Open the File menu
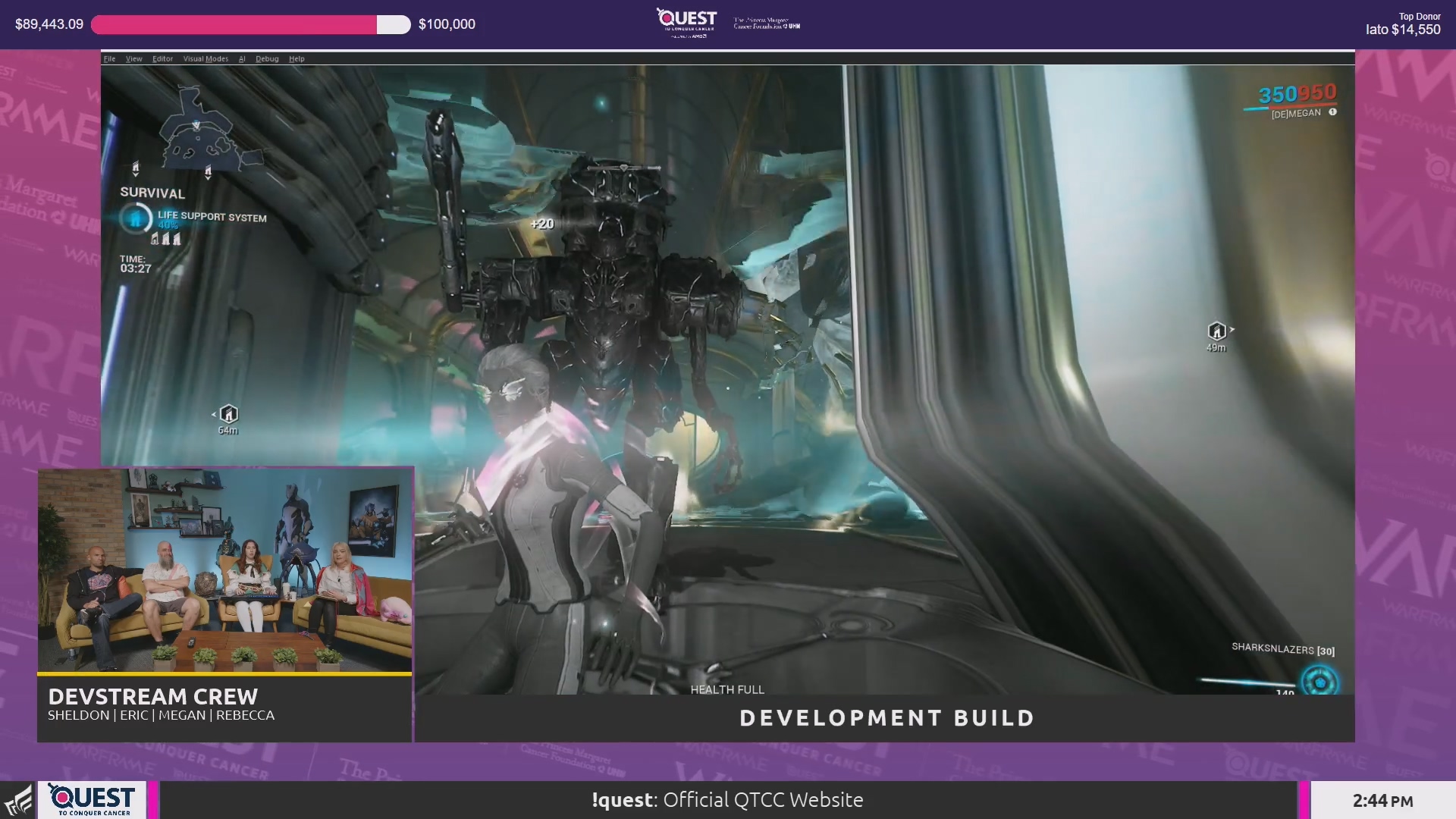The width and height of the screenshot is (1456, 819). 109,58
